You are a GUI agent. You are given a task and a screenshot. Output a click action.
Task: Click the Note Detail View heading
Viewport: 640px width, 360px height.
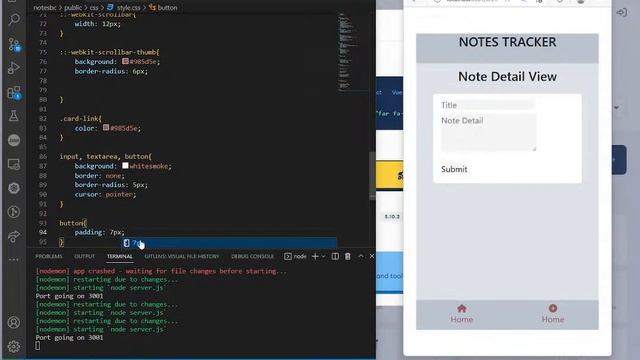pos(507,76)
